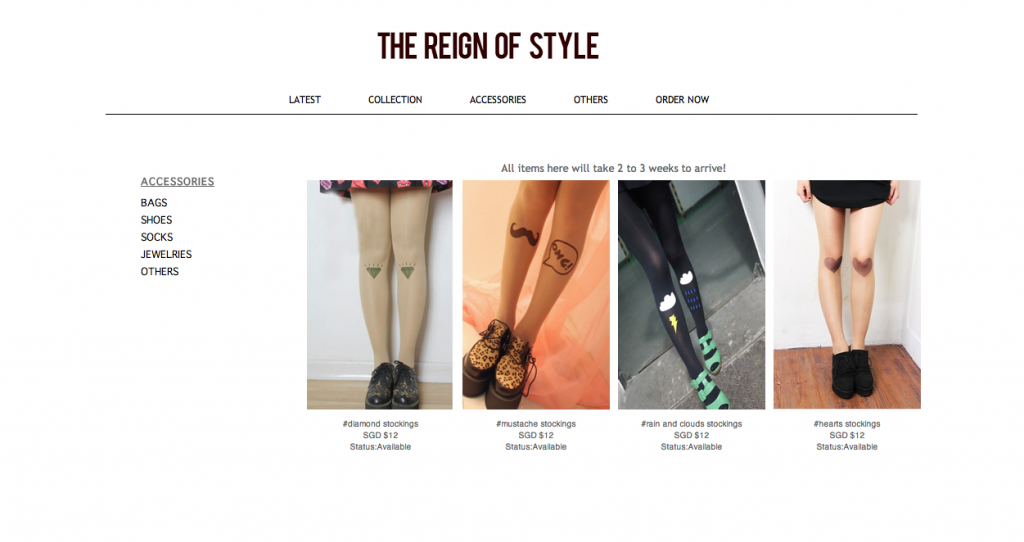View the diamond stockings product photo
The width and height of the screenshot is (1024, 542).
pyautogui.click(x=379, y=295)
